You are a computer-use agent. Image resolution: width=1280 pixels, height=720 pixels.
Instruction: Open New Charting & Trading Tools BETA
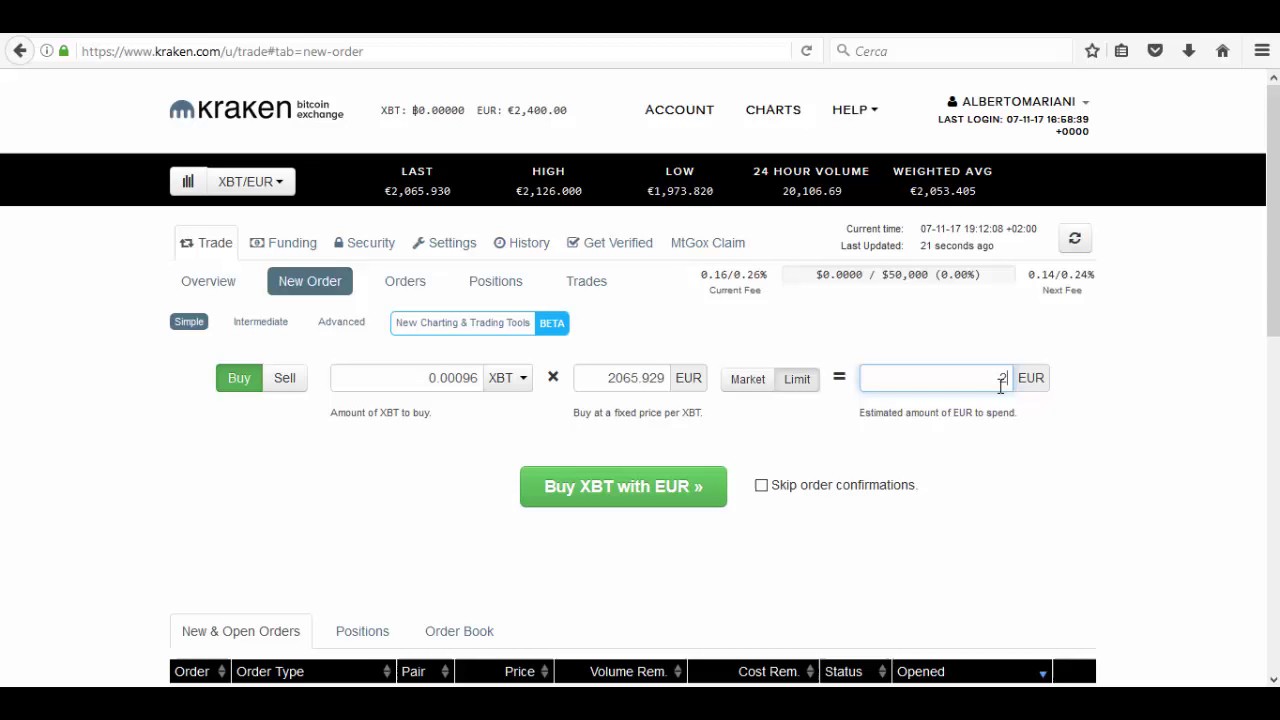click(479, 323)
